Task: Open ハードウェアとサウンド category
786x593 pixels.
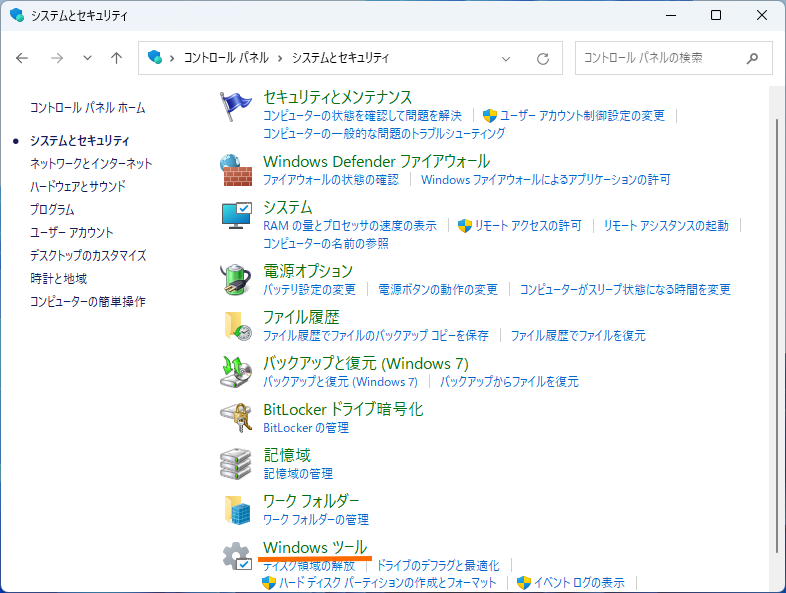Action: pos(78,186)
